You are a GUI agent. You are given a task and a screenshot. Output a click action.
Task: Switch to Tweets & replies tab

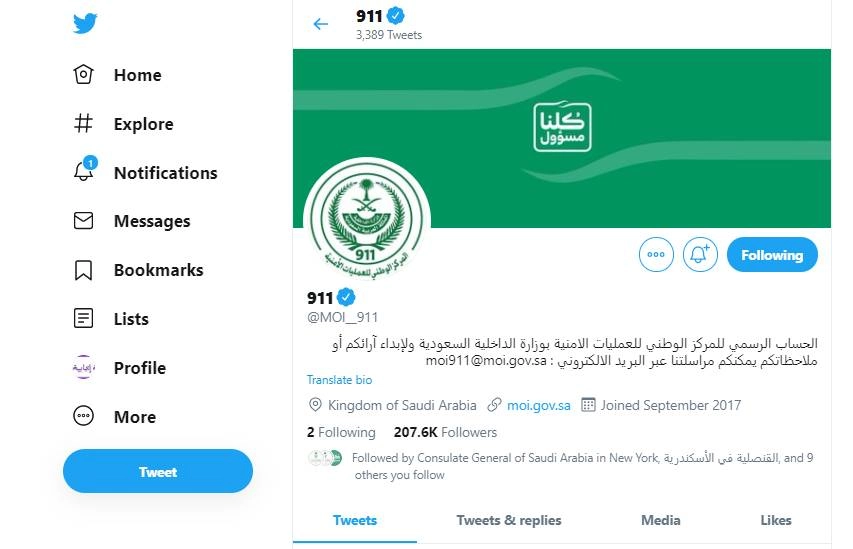click(x=508, y=520)
